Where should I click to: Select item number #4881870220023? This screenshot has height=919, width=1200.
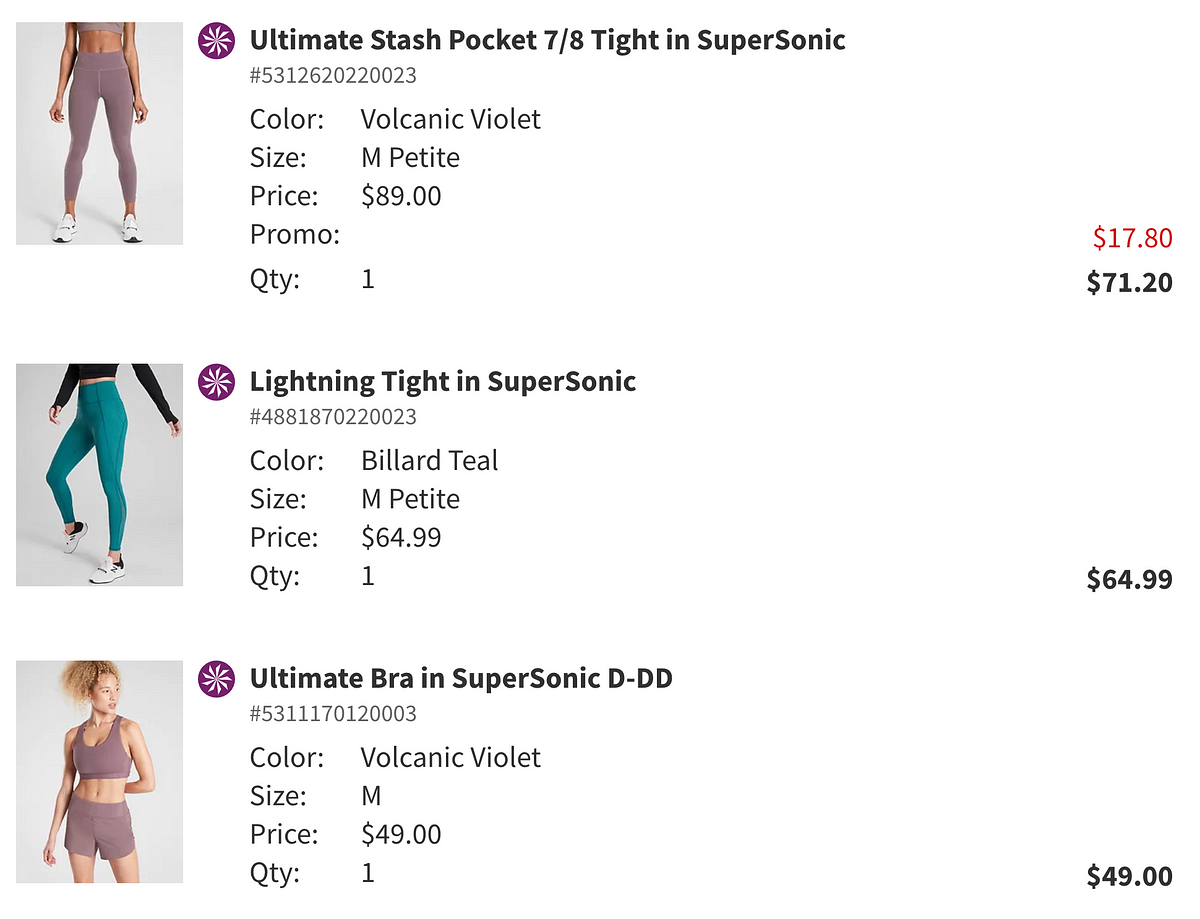pos(333,417)
